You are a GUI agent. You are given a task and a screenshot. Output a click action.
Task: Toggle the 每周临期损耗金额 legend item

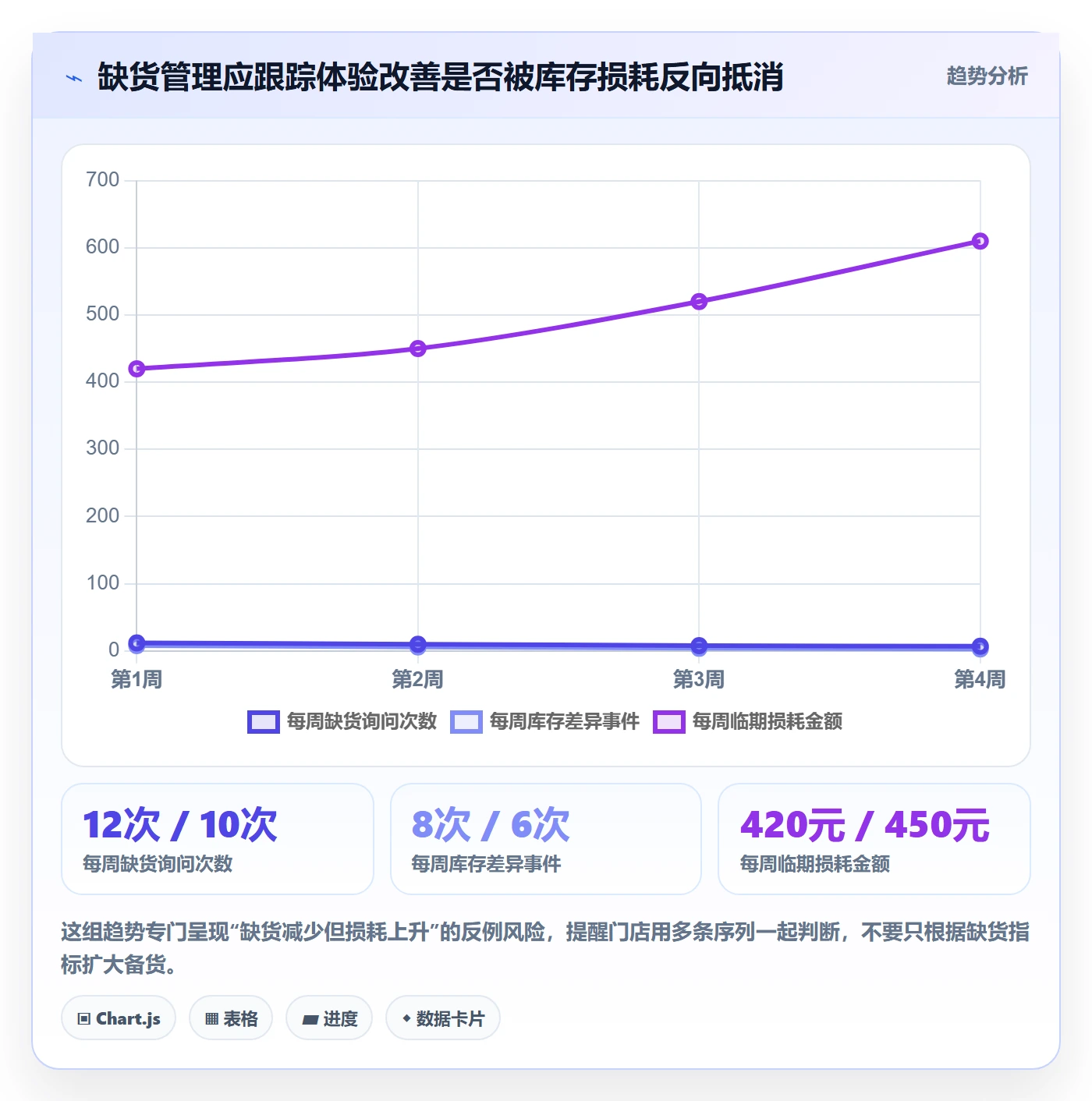(747, 721)
